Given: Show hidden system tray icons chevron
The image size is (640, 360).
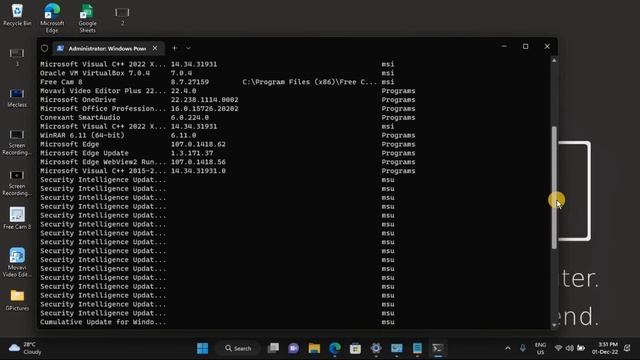Looking at the screenshot, I should tap(508, 348).
